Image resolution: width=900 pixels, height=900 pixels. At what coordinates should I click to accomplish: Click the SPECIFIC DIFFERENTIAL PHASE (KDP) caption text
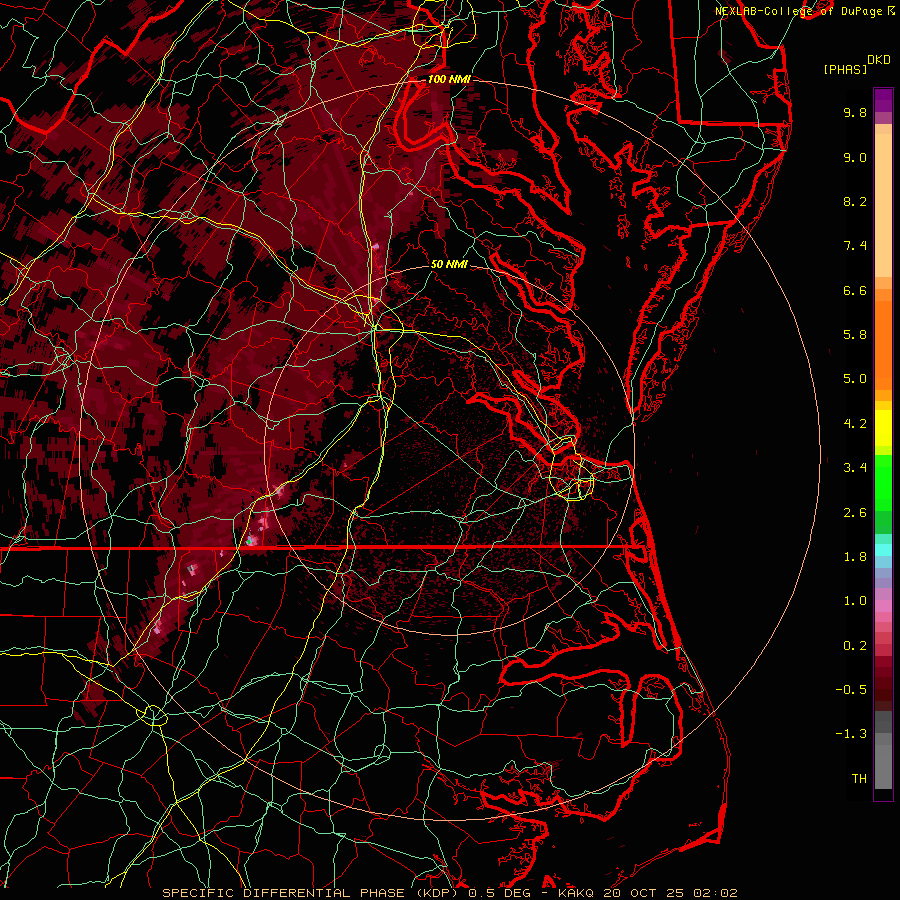[x=312, y=893]
